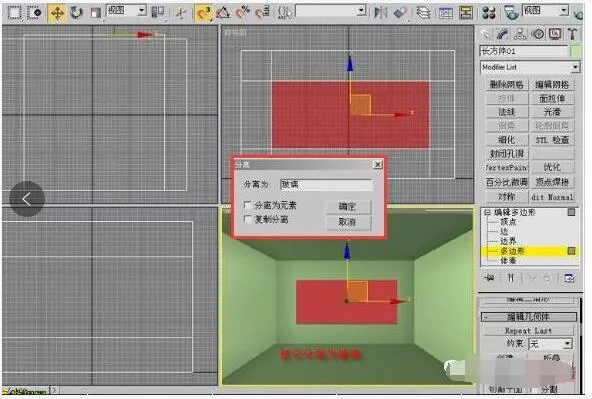Select 顶点 sub-object level in stack
Viewport: 592px width, 399px height.
[508, 222]
